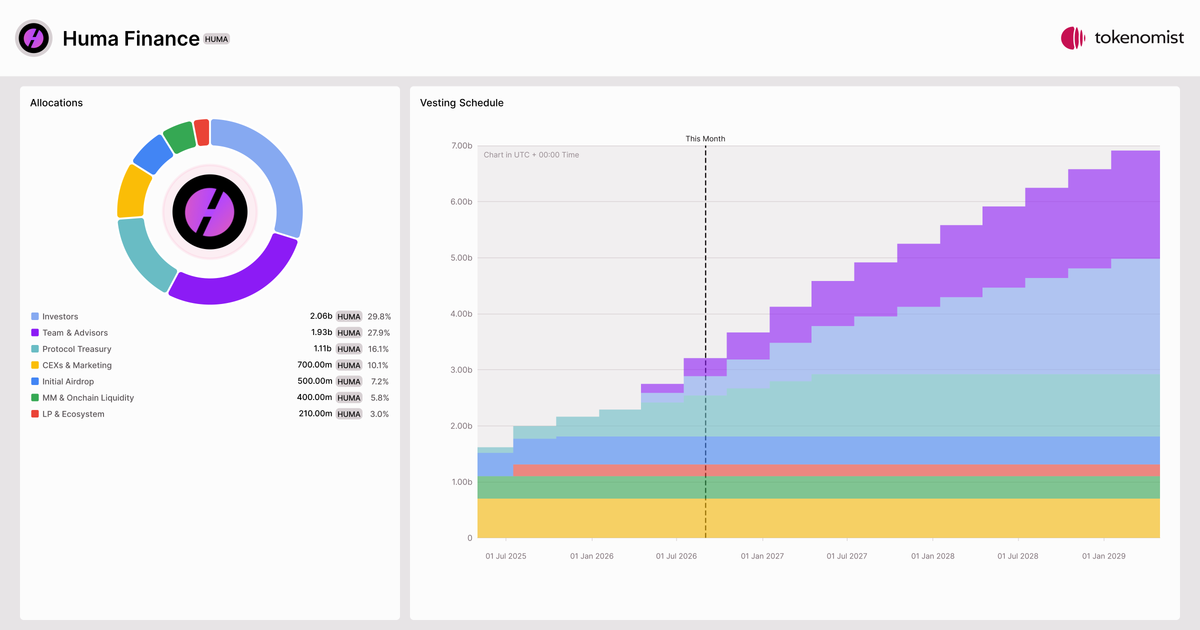Click the tokenomist logo icon
Screen dimensions: 1200x630
(x=1073, y=38)
